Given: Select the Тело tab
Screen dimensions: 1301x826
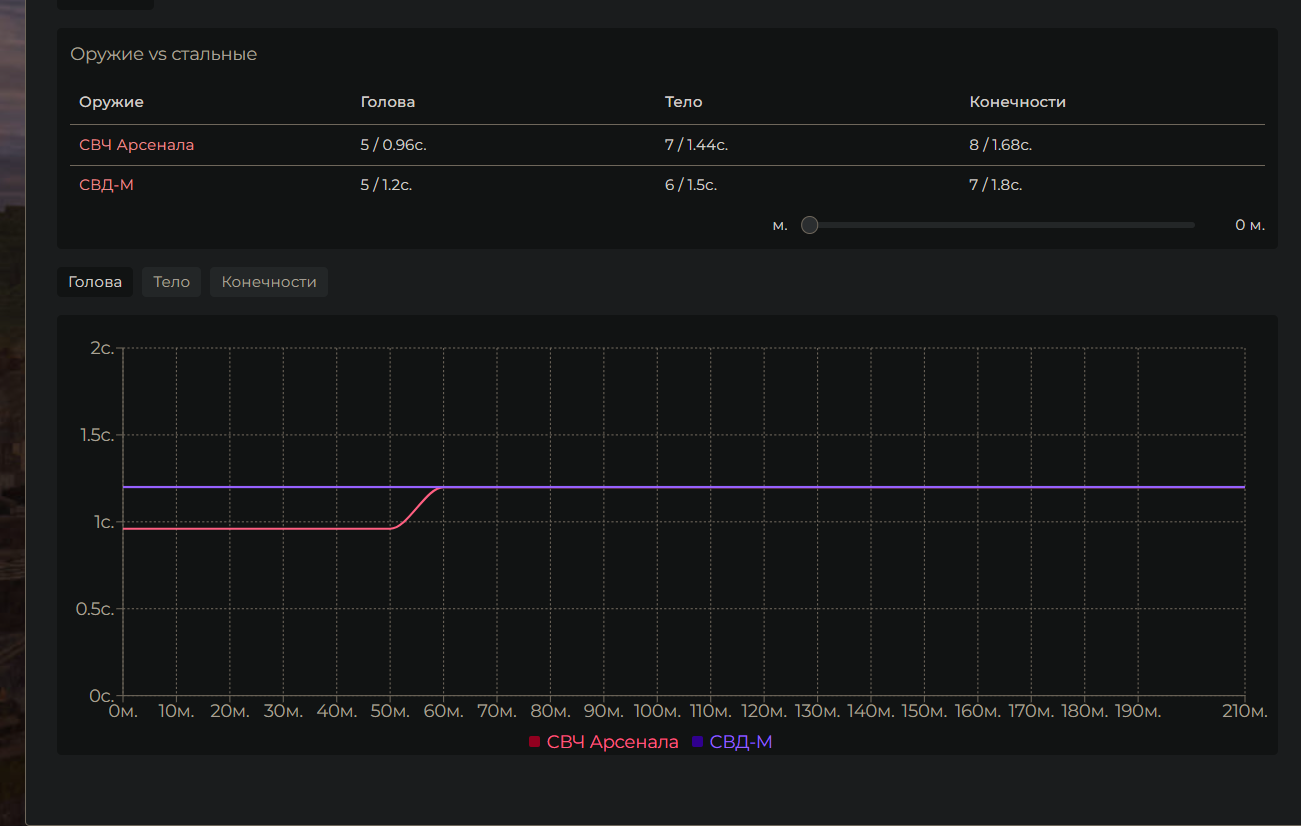Looking at the screenshot, I should point(171,282).
